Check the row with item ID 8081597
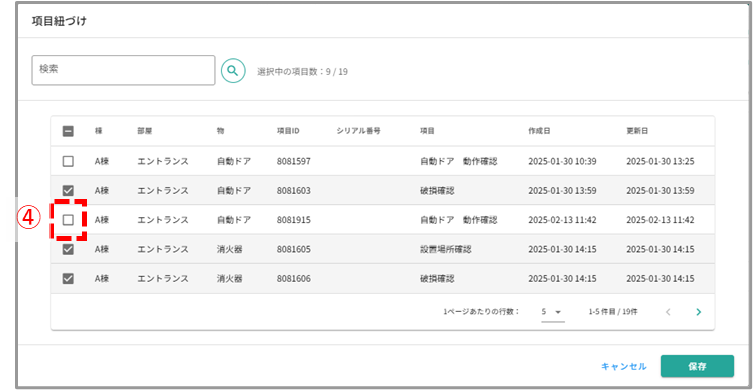 pyautogui.click(x=68, y=161)
